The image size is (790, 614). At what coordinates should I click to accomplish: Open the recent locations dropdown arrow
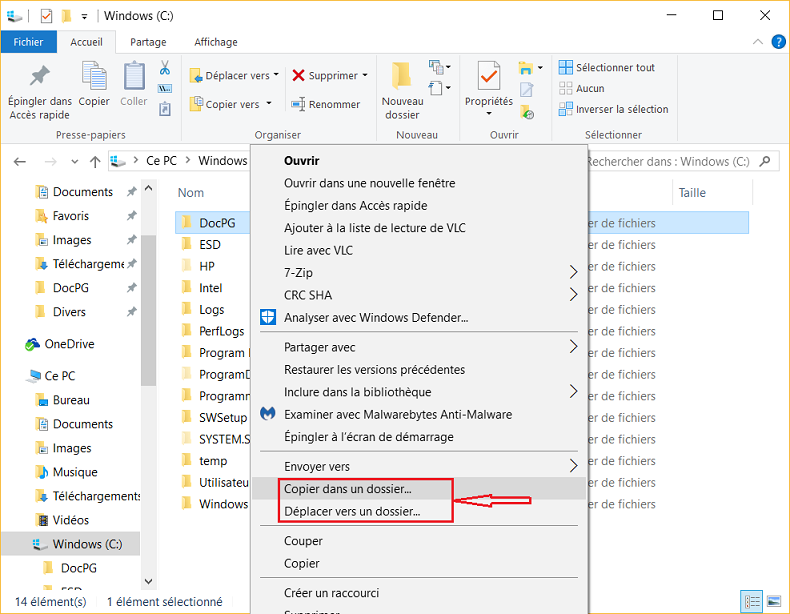75,162
